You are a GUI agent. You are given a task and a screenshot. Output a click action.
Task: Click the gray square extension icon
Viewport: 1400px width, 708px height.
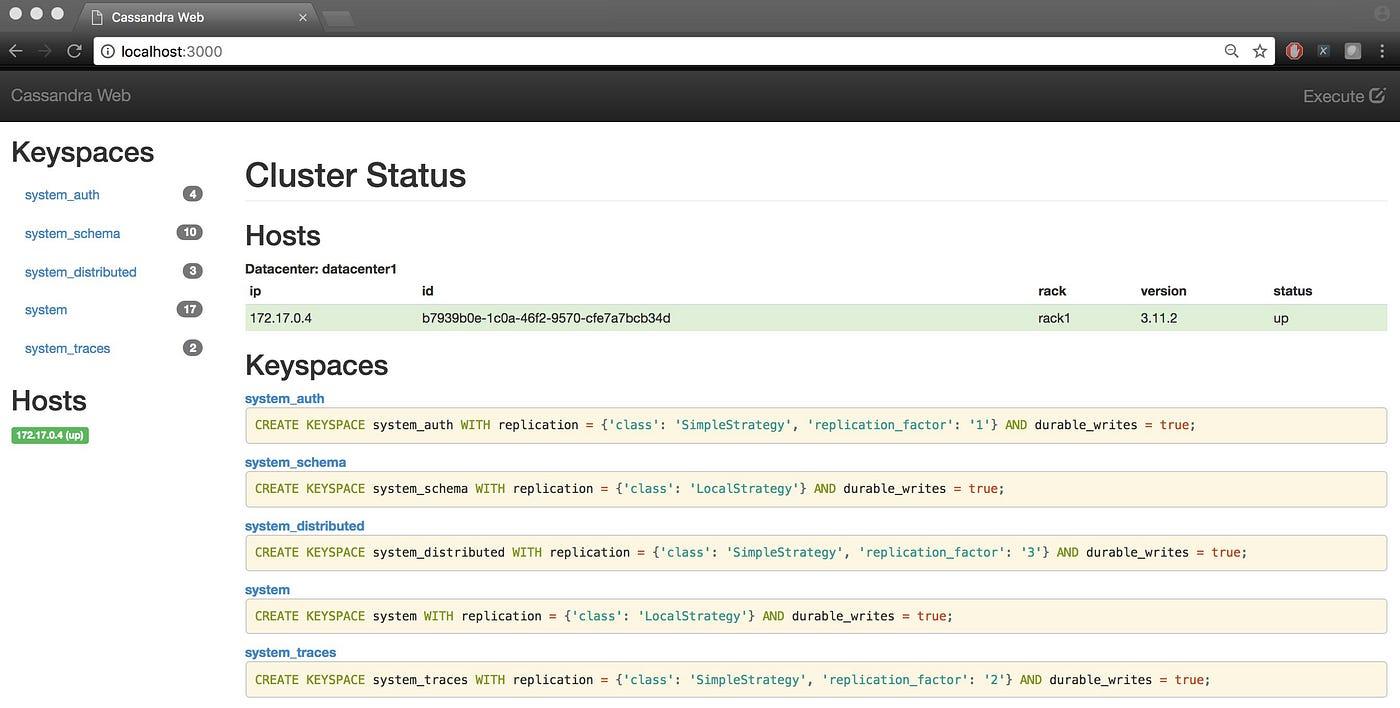click(x=1353, y=51)
